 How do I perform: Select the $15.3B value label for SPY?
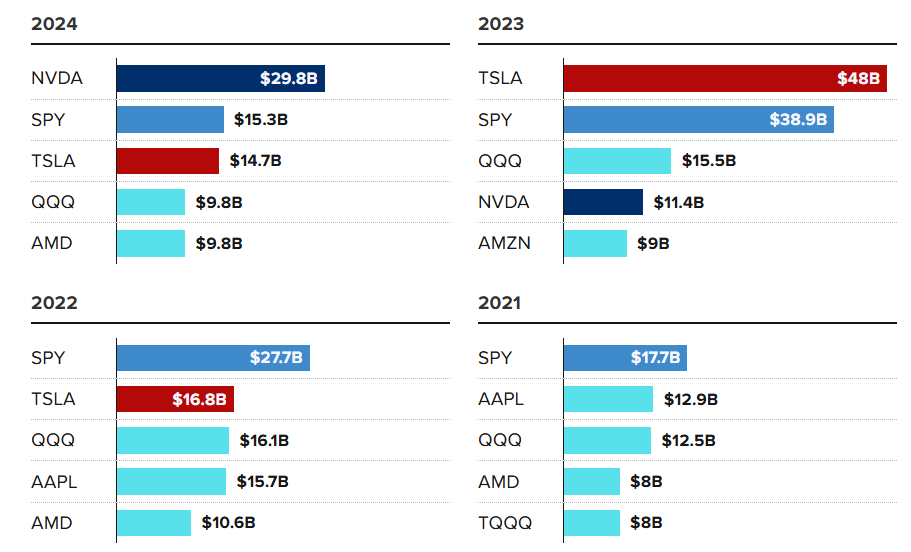click(x=261, y=120)
